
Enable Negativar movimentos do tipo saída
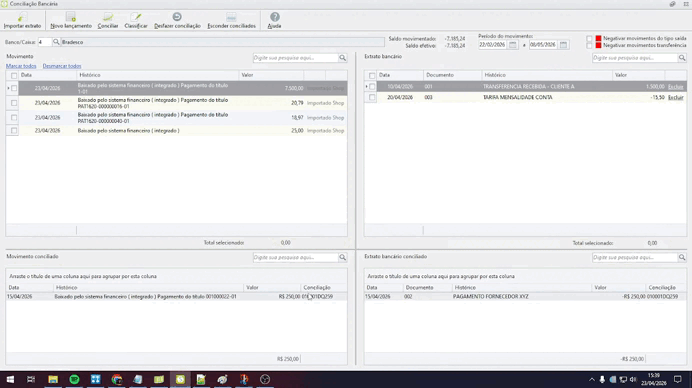(x=589, y=38)
